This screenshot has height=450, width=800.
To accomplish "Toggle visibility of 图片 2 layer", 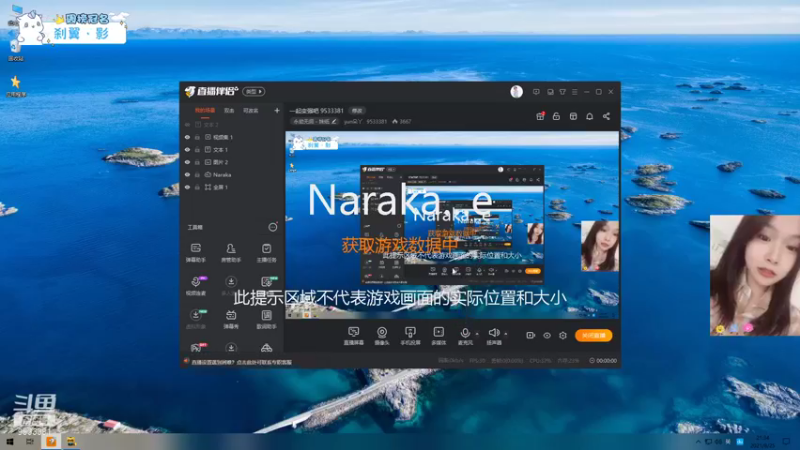I will click(187, 162).
